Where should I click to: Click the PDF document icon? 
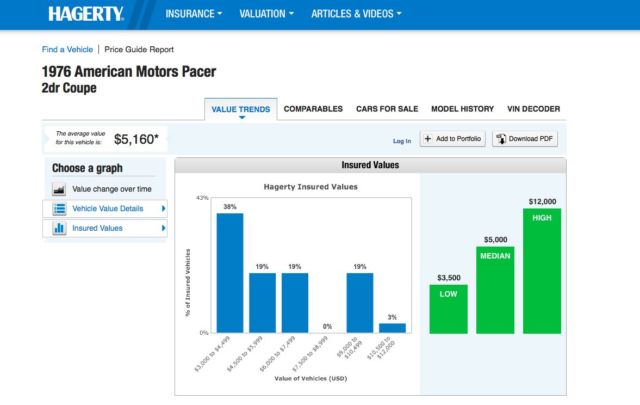tap(501, 139)
